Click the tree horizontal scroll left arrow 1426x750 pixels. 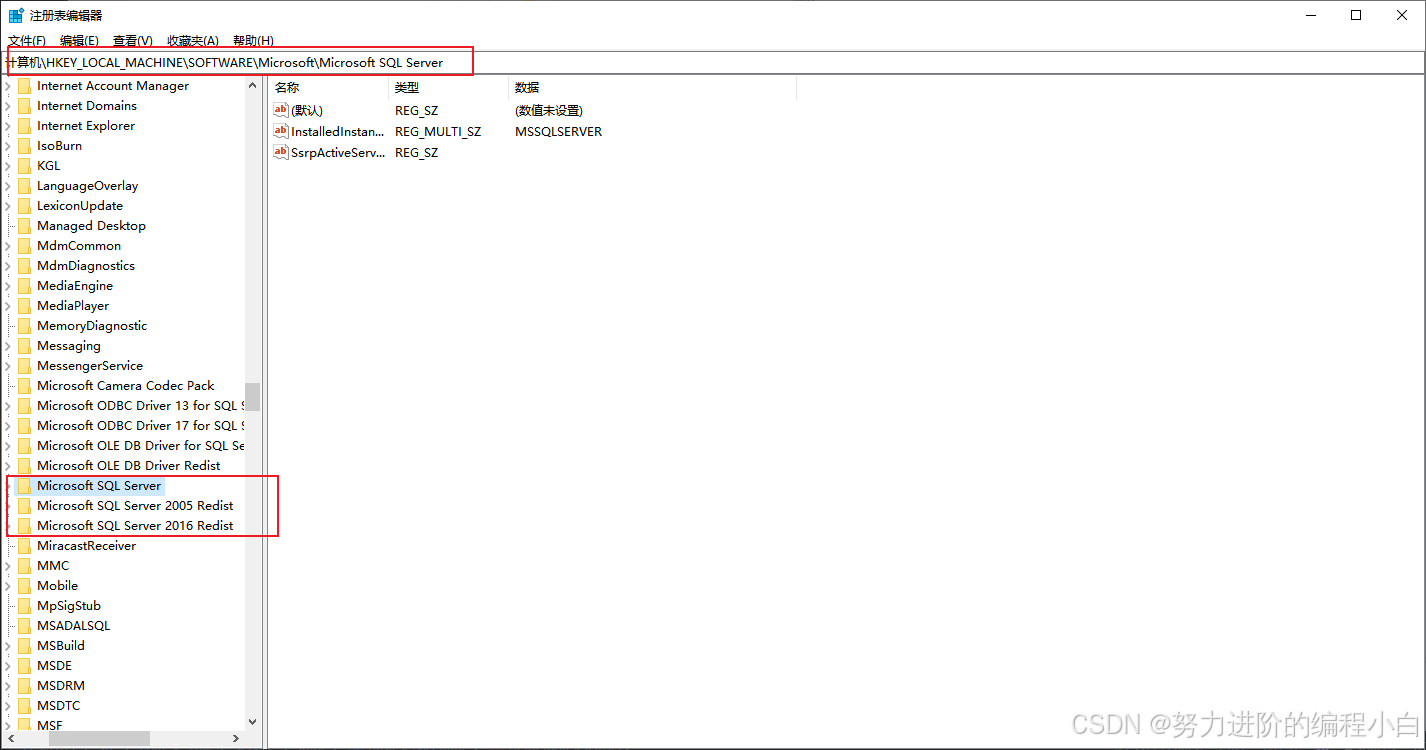(x=10, y=738)
